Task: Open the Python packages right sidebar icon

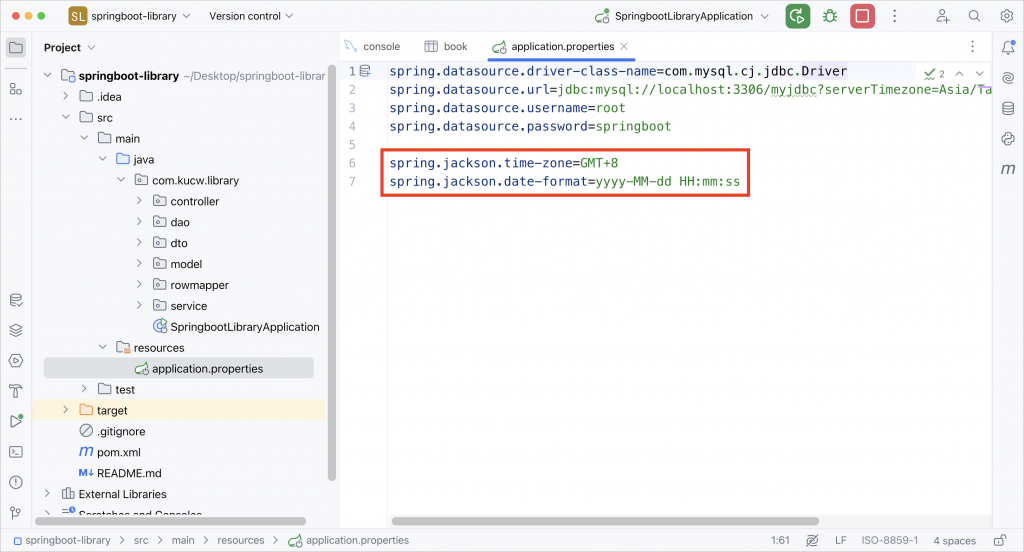Action: tap(1008, 138)
